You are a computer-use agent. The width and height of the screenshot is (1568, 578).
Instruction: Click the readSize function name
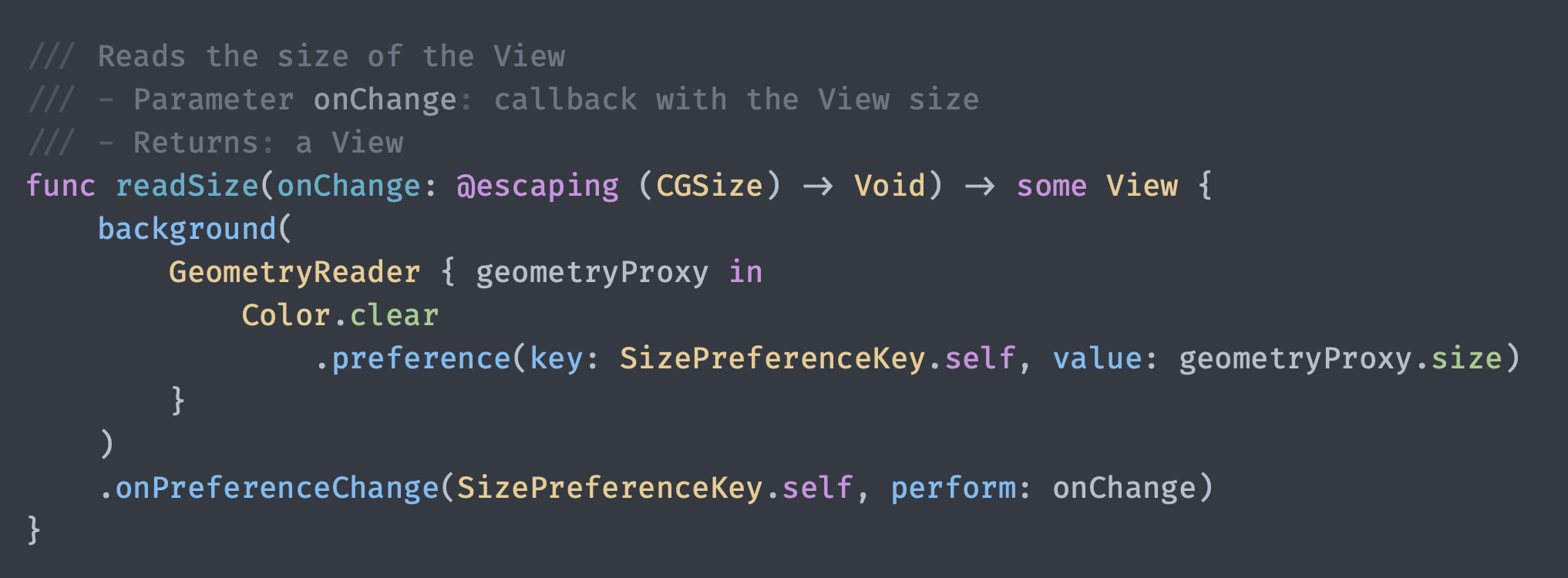pyautogui.click(x=187, y=186)
